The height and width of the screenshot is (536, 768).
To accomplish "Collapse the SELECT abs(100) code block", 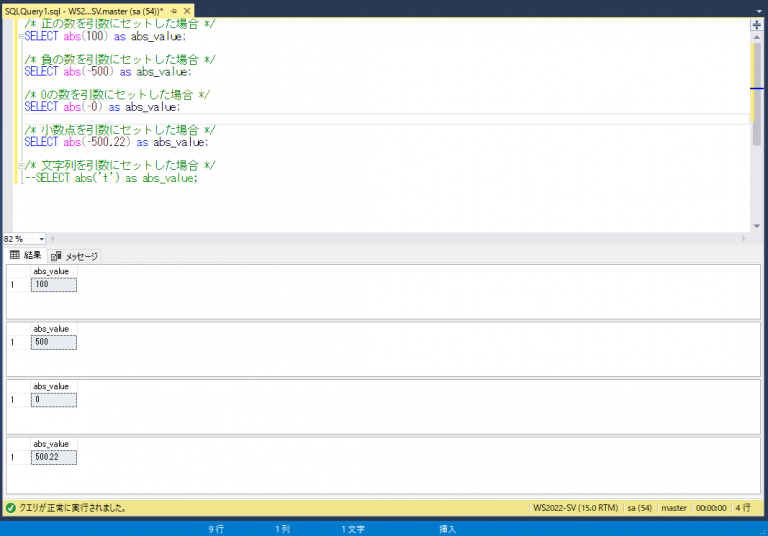I will 21,37.
